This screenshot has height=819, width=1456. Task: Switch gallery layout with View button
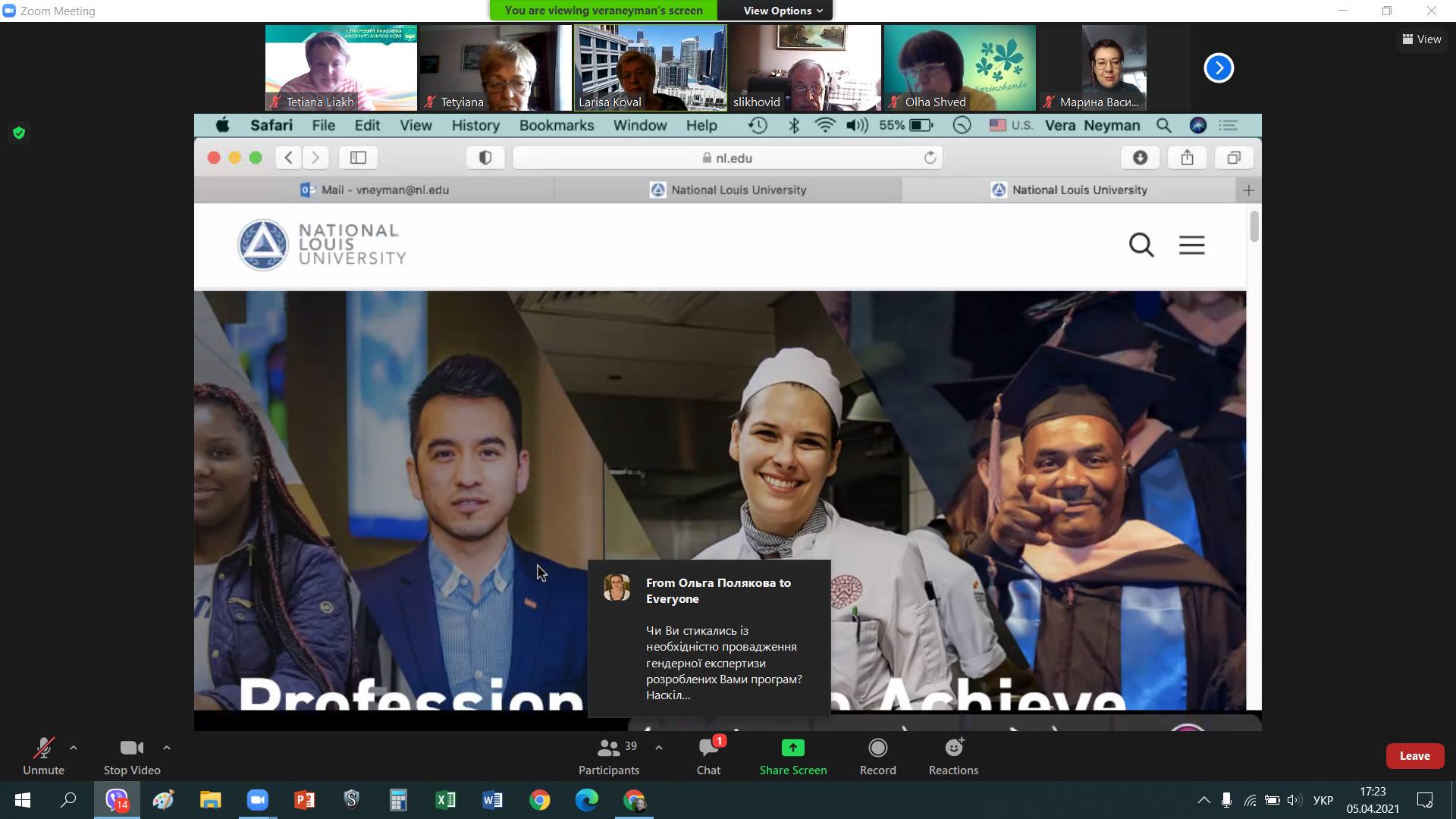coord(1422,39)
